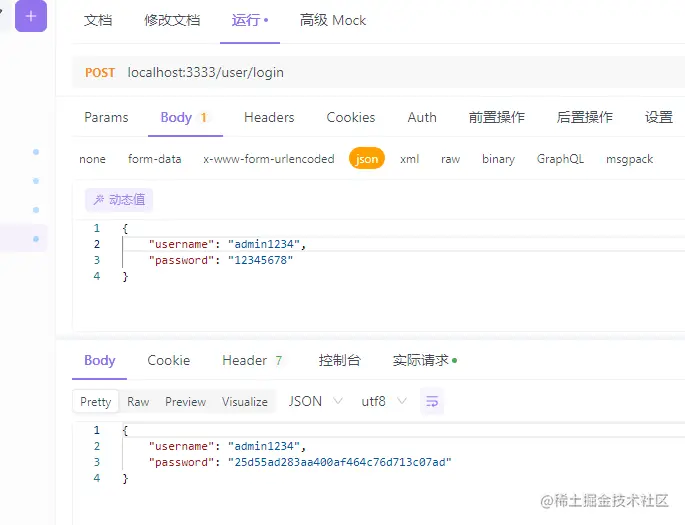Select none body type
685x525 pixels.
(x=92, y=159)
